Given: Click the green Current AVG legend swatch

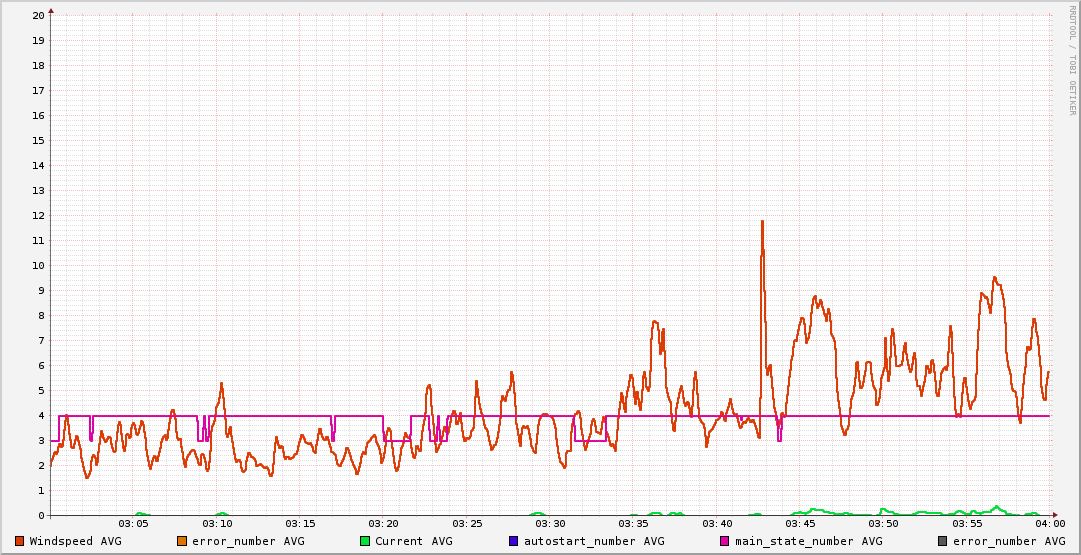Looking at the screenshot, I should click(365, 541).
